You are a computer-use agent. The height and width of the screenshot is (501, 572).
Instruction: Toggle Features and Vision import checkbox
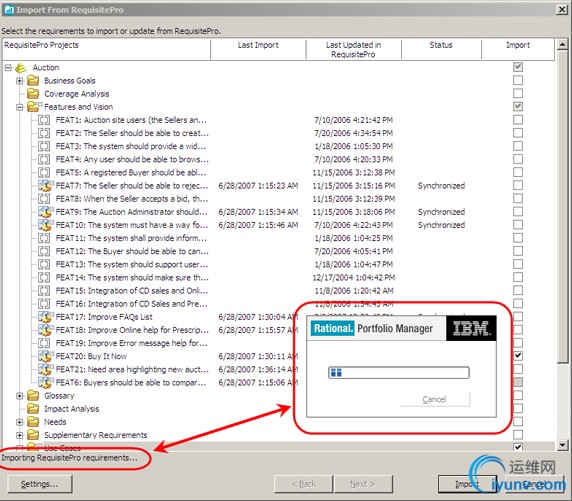(518, 107)
